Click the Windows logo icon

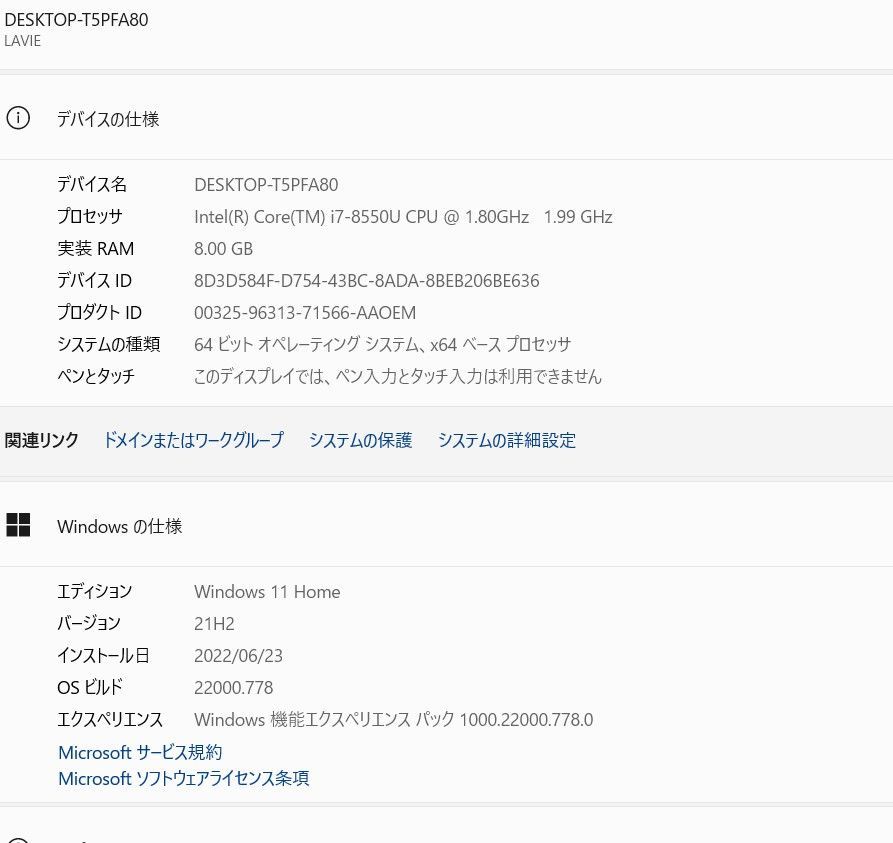[18, 525]
